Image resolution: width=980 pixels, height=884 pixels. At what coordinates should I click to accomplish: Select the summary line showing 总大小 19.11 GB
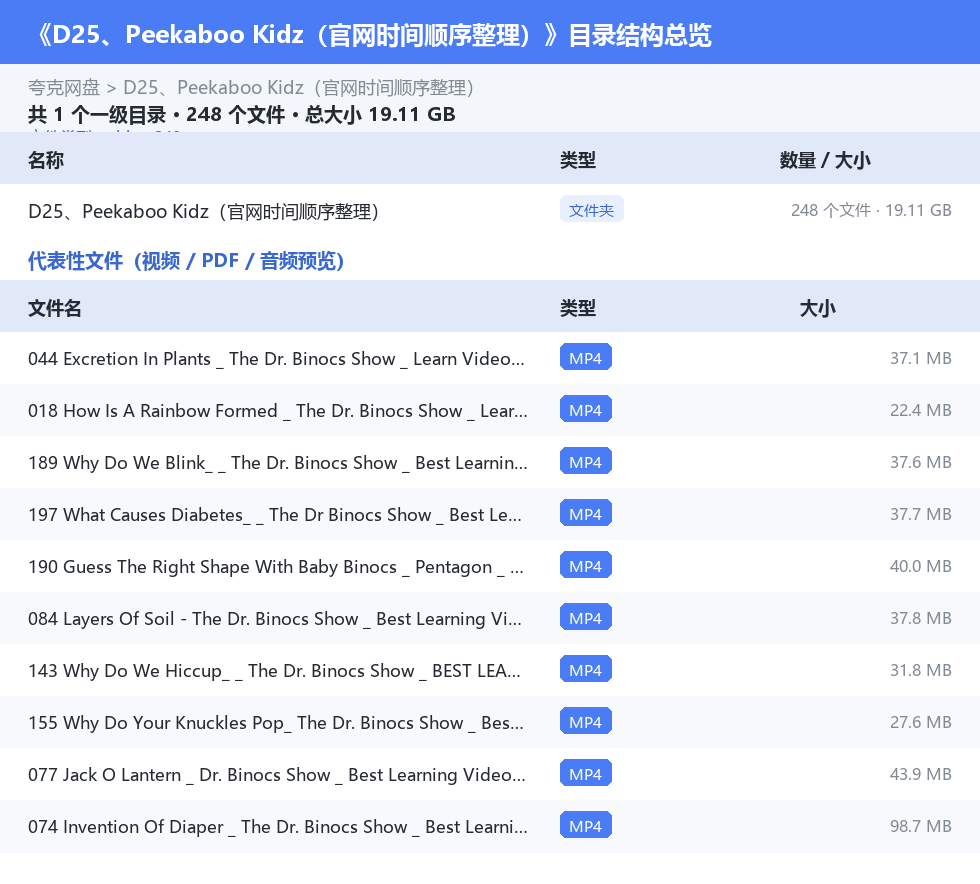click(241, 114)
